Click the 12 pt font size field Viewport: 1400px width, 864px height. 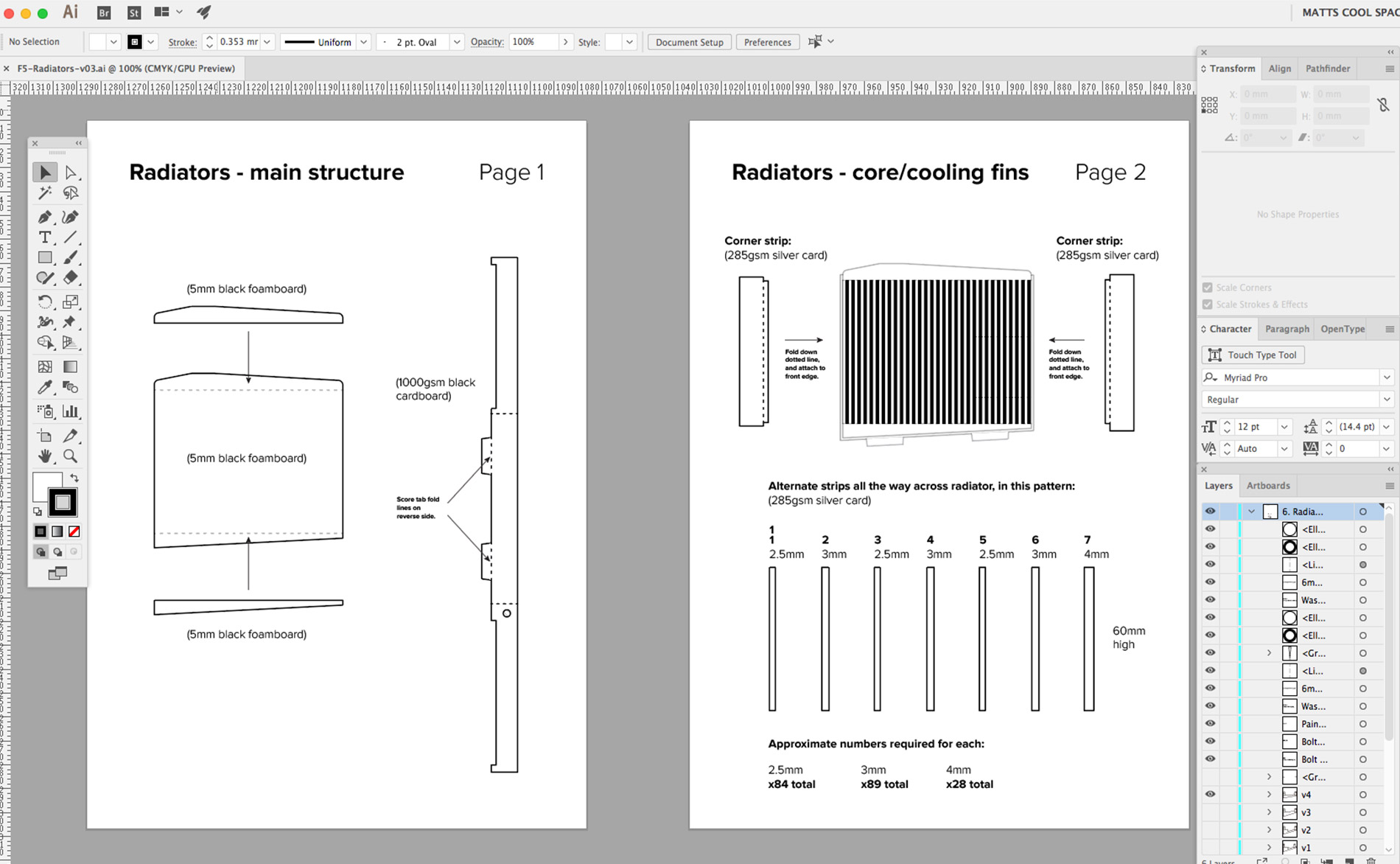[x=1256, y=426]
